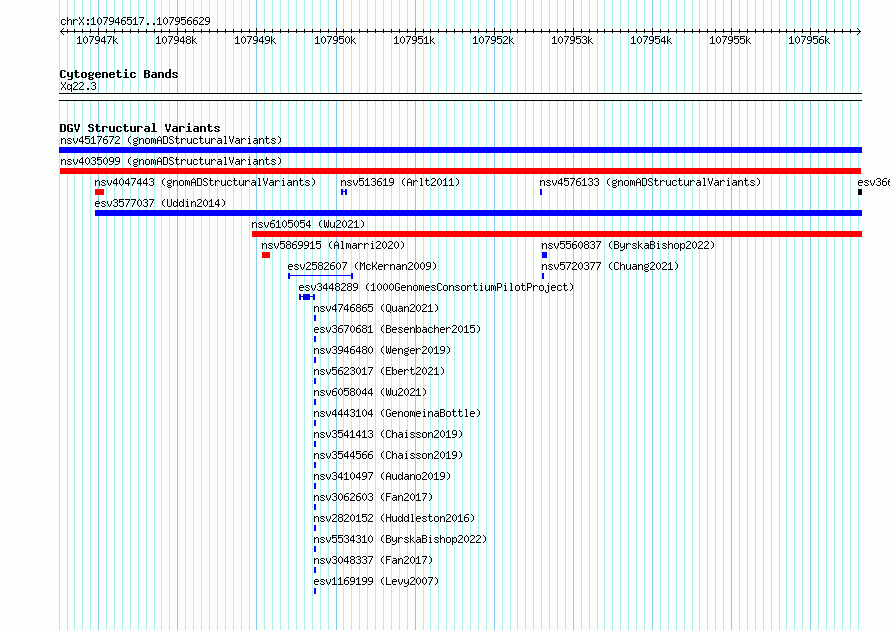The height and width of the screenshot is (630, 890).
Task: Open the nsv5623017 (Ebert2021) label
Action: pos(379,371)
